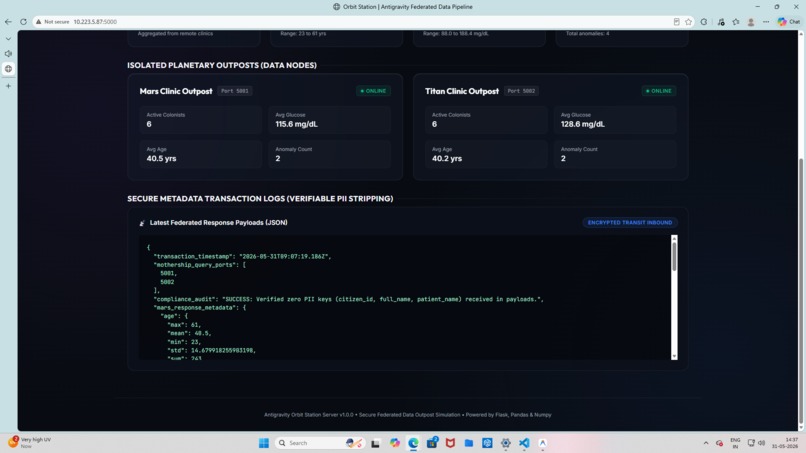Click the page vertical scrollbar thumb

(x=800, y=291)
